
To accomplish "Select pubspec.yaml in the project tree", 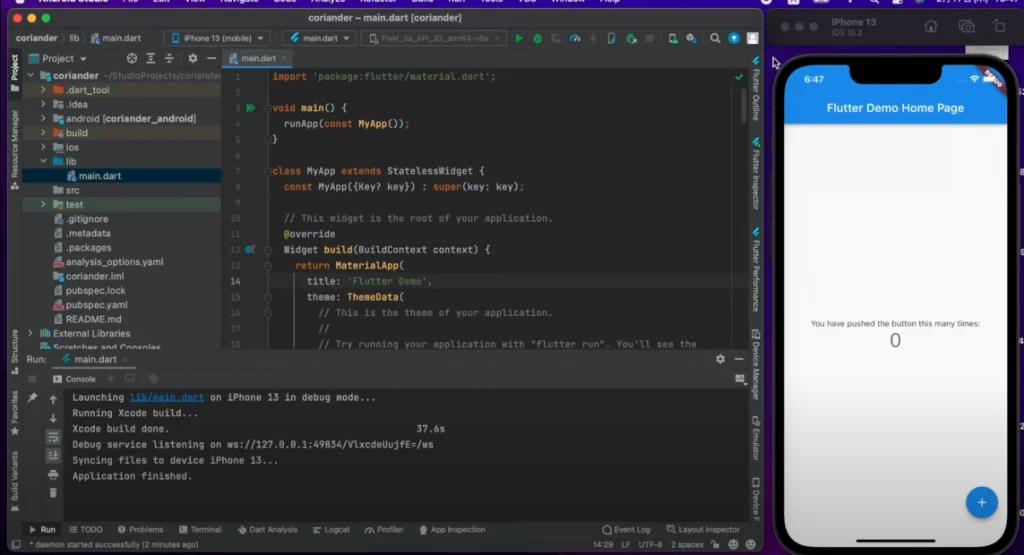I will pyautogui.click(x=96, y=304).
